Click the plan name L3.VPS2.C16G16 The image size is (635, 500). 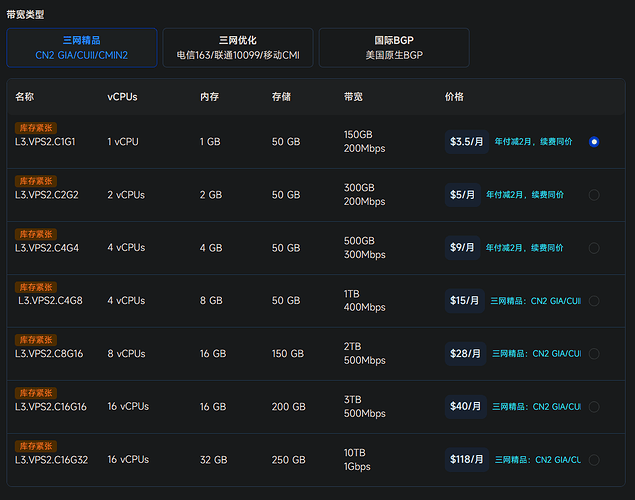point(51,406)
